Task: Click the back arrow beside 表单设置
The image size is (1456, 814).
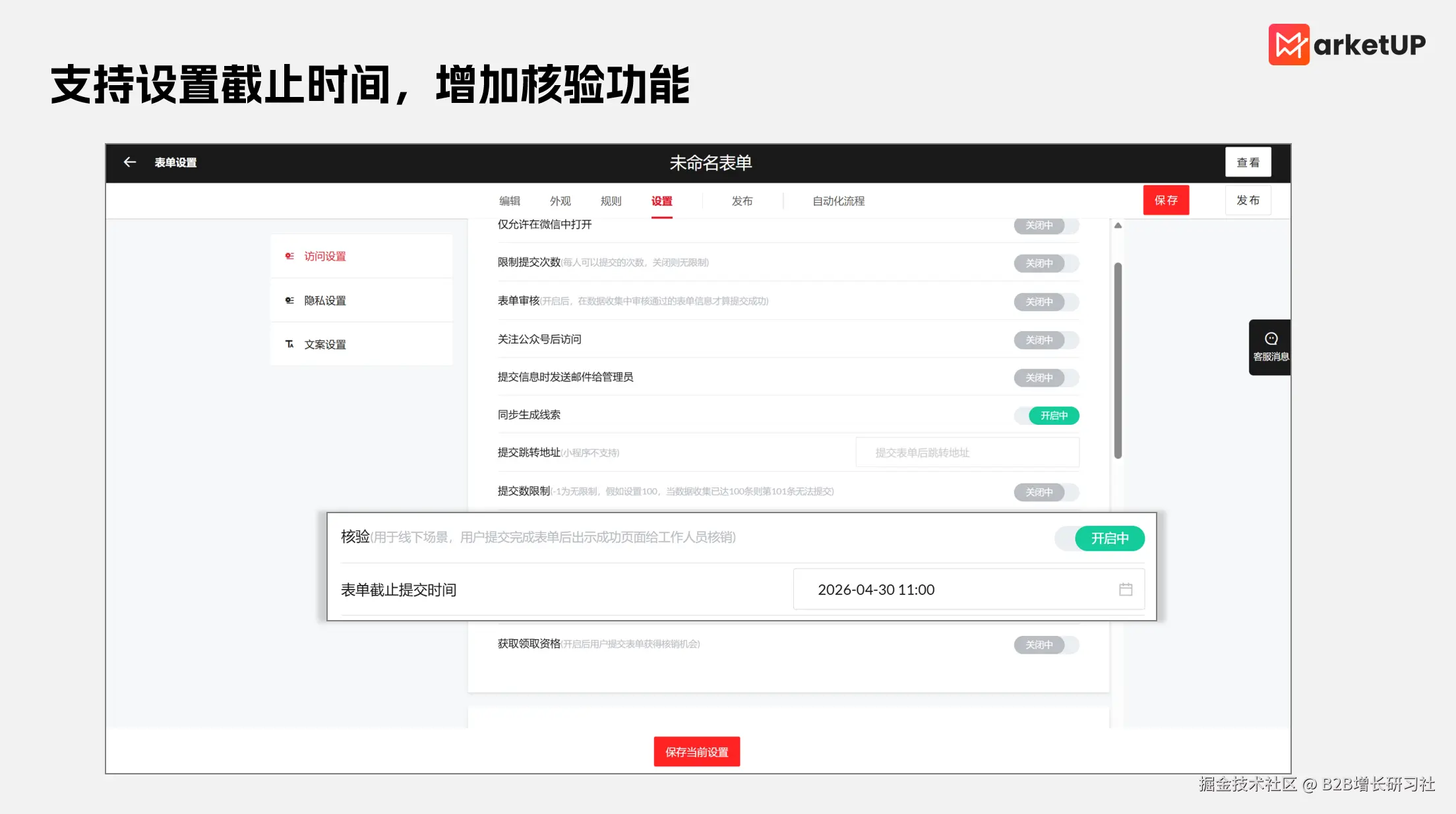Action: point(130,162)
